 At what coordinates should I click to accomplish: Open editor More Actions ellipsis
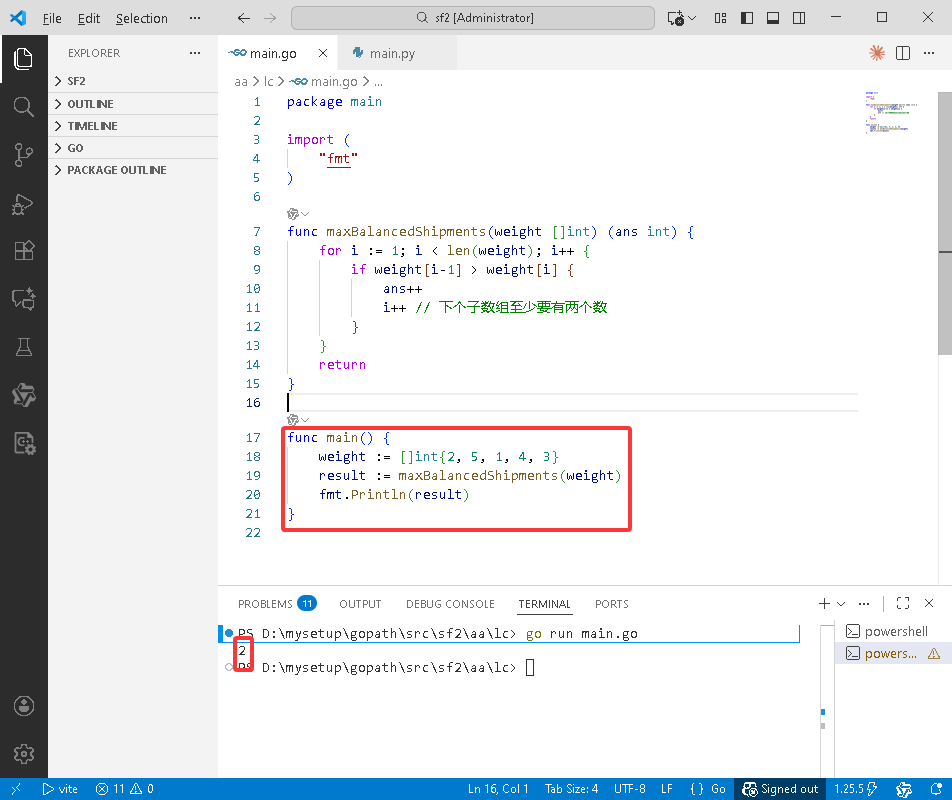tap(929, 53)
